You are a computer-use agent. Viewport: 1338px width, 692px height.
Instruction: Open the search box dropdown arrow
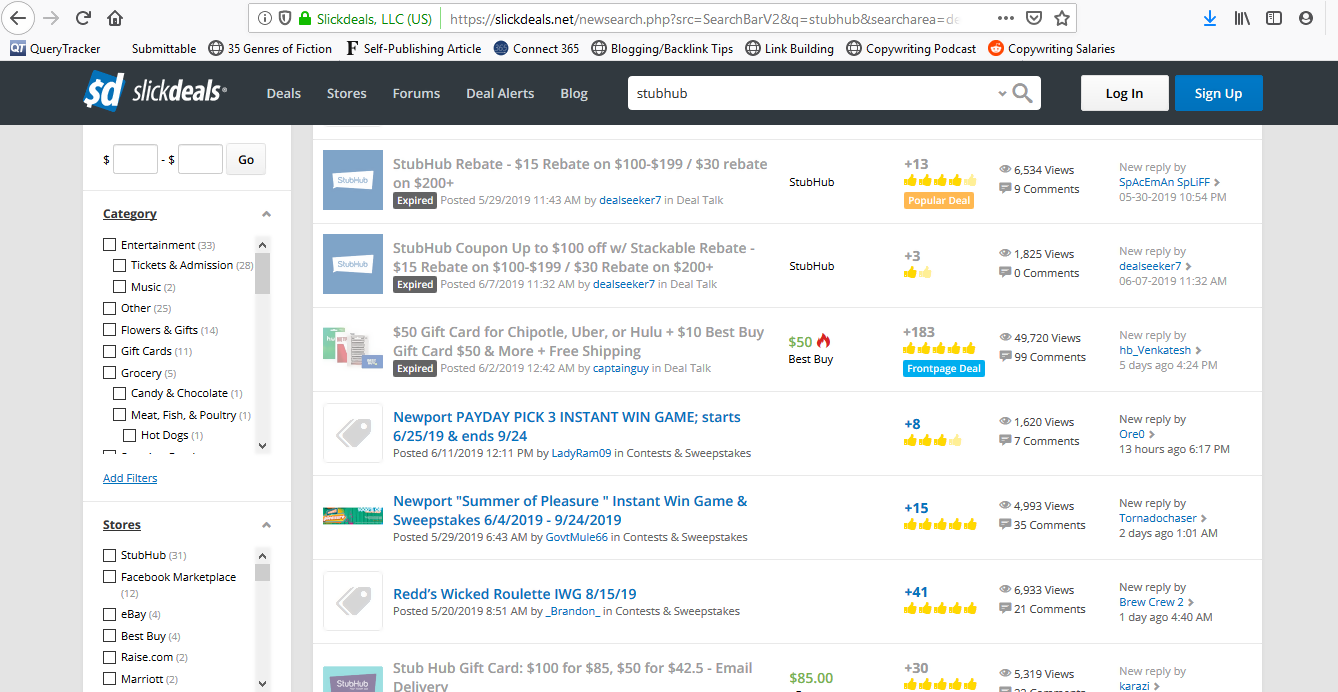pos(1002,94)
